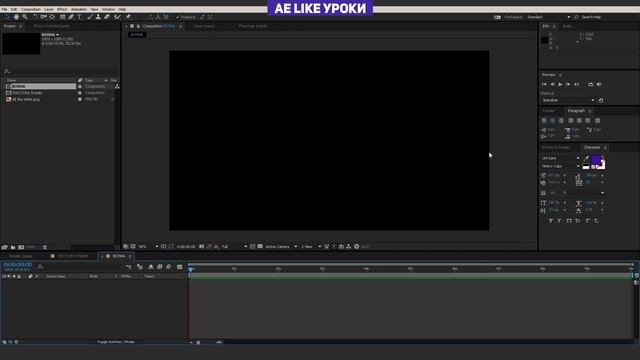
Task: Select the Pan Behind anchor point tool
Action: pyautogui.click(x=52, y=17)
